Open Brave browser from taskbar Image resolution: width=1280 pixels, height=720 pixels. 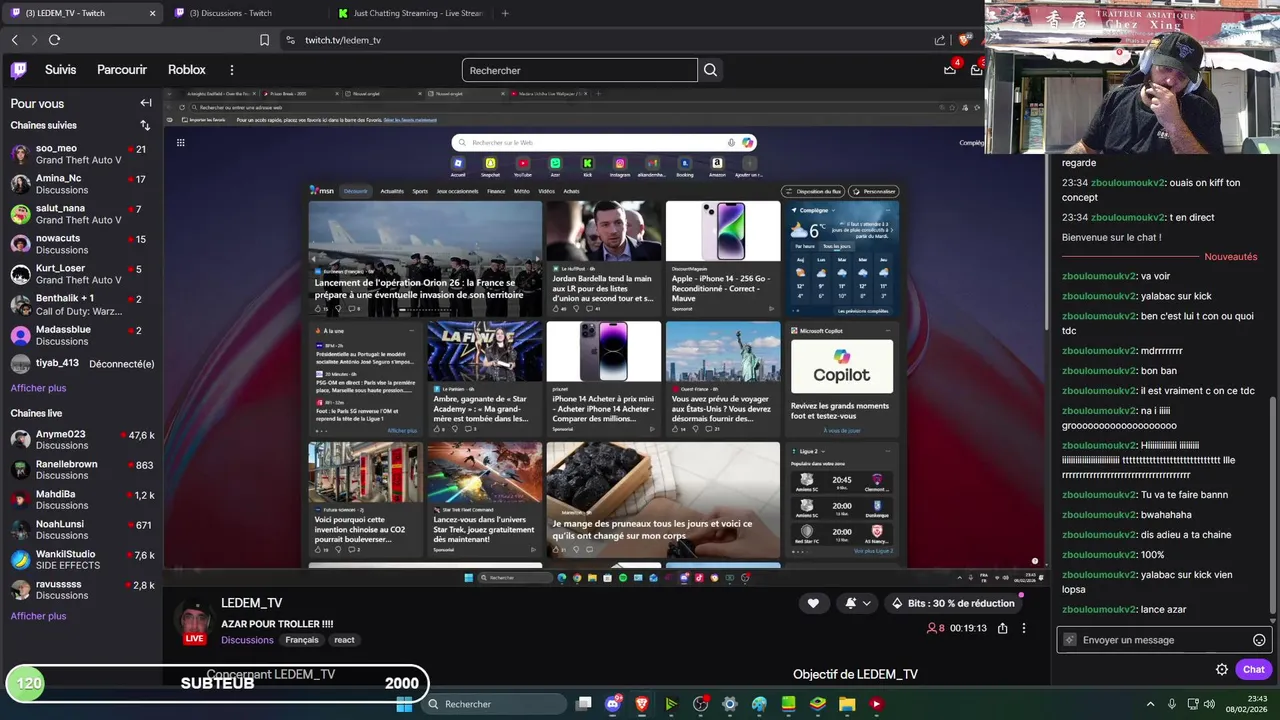[x=642, y=704]
